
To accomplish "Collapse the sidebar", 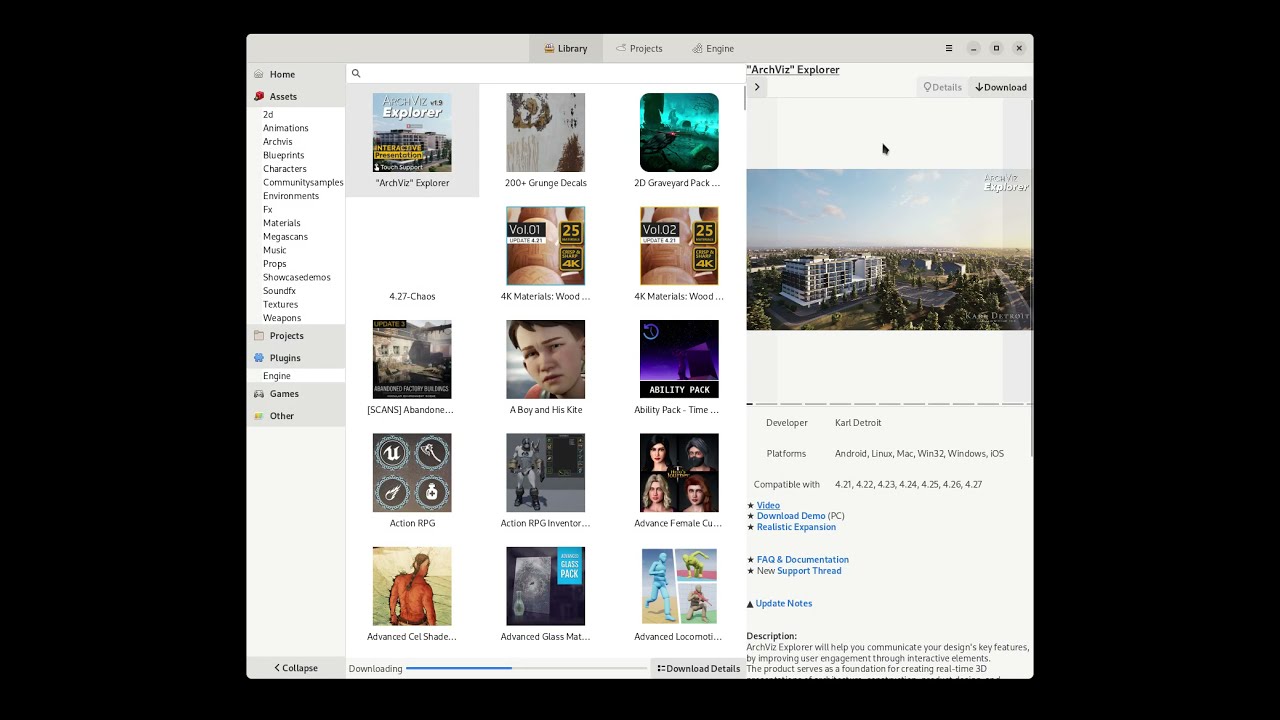I will pos(296,668).
